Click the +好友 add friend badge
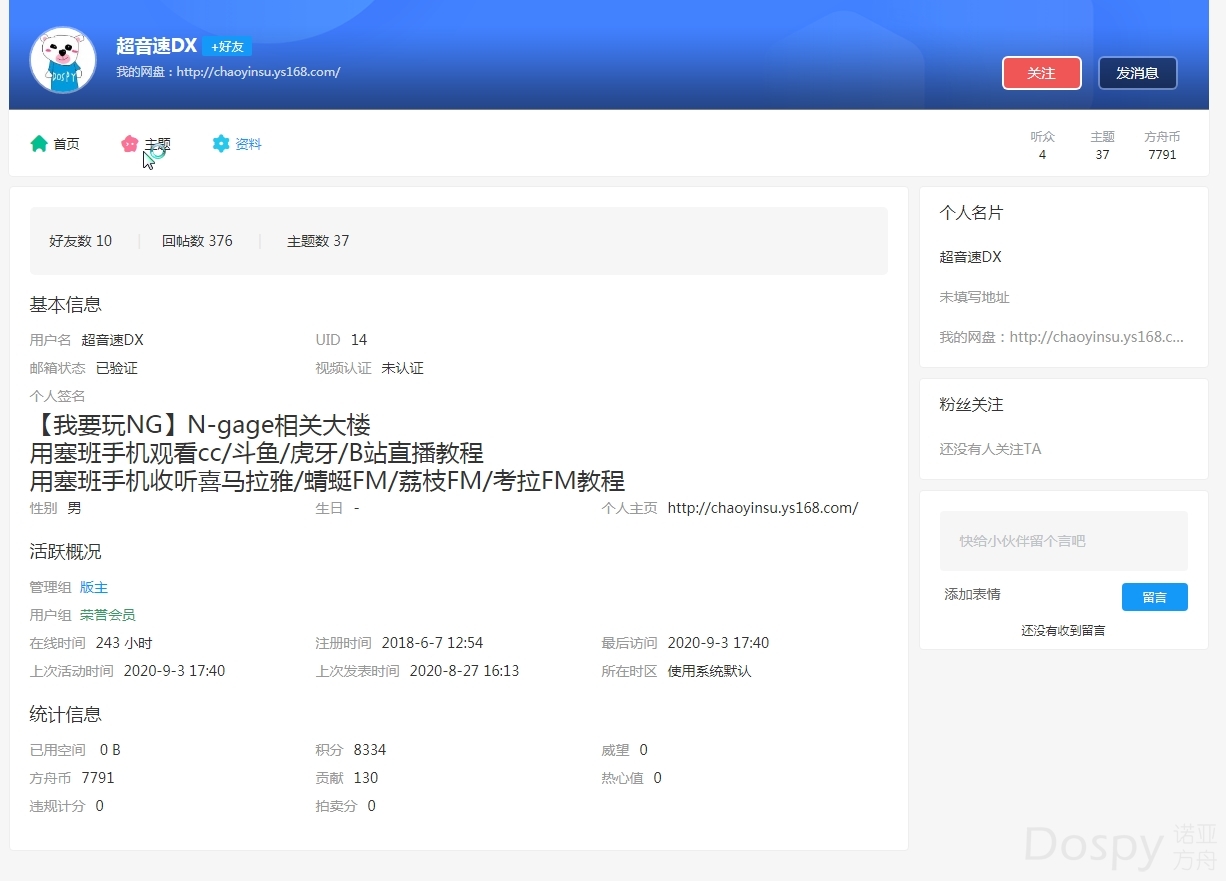1226x881 pixels. (x=227, y=47)
